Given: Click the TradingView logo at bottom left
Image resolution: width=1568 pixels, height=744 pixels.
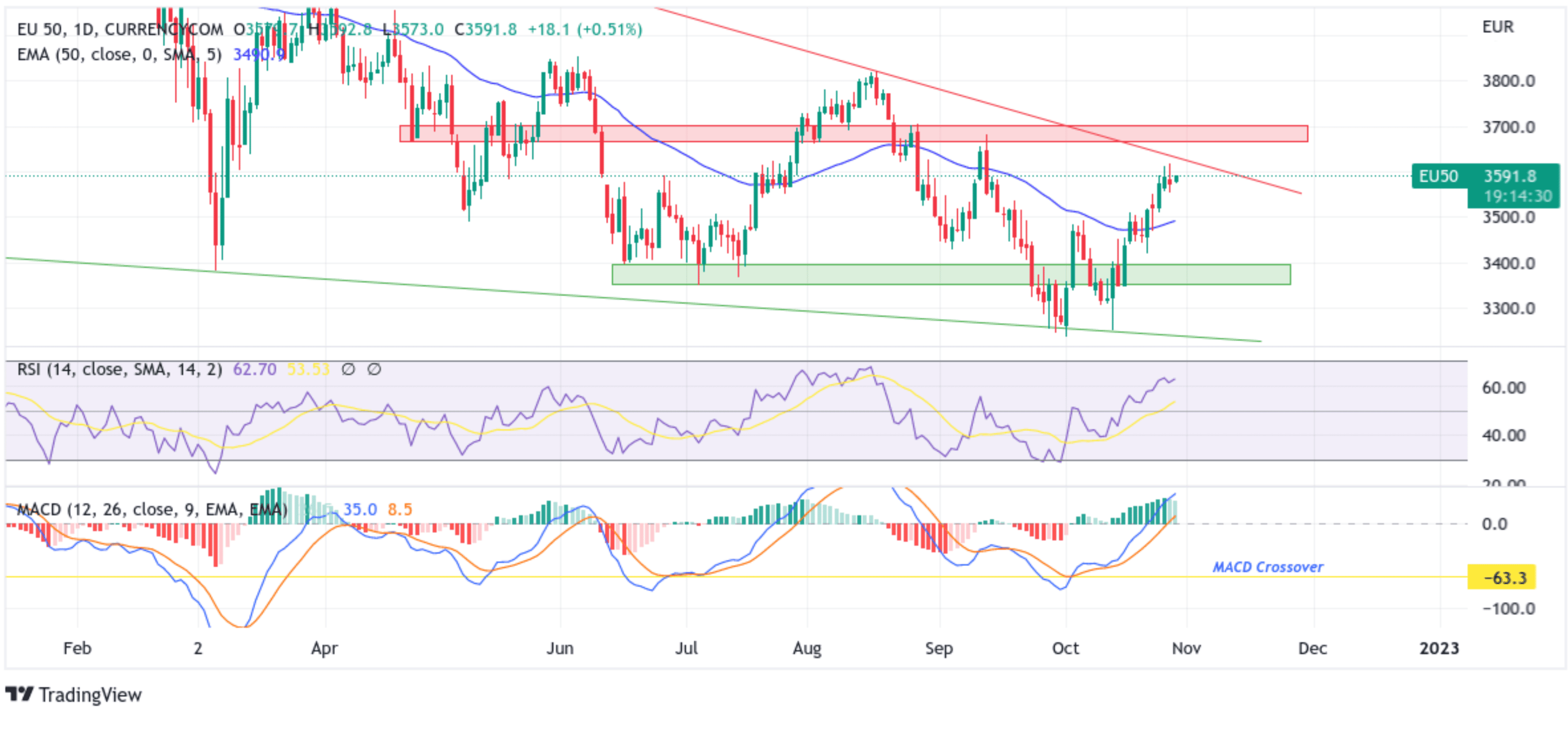Looking at the screenshot, I should 73,695.
